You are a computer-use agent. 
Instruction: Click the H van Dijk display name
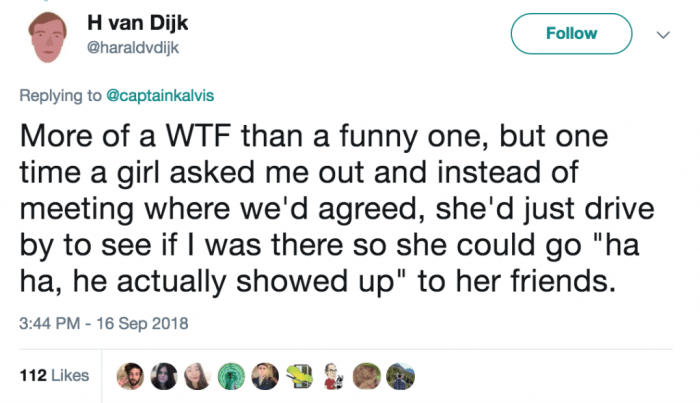[x=152, y=22]
